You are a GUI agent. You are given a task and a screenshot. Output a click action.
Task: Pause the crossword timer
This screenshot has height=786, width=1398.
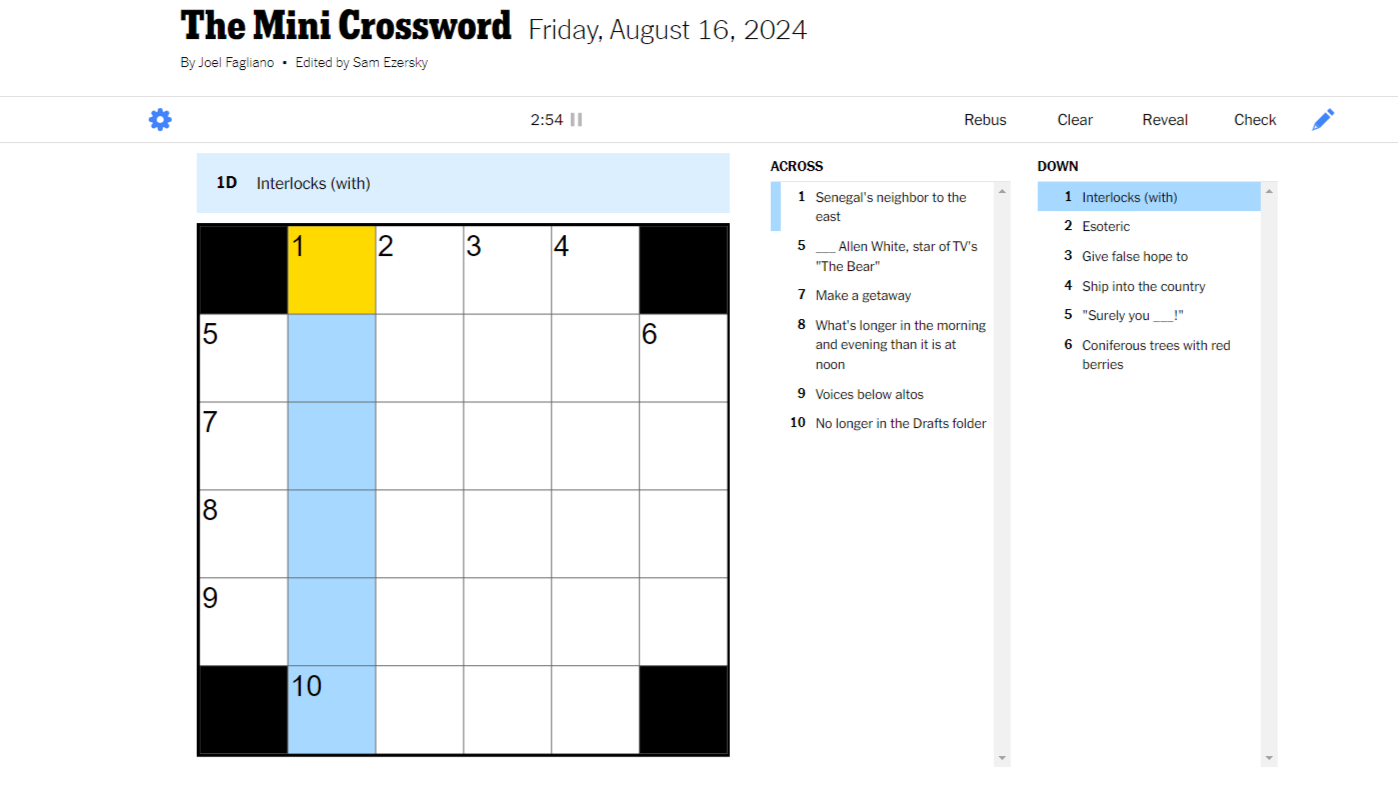pyautogui.click(x=576, y=119)
